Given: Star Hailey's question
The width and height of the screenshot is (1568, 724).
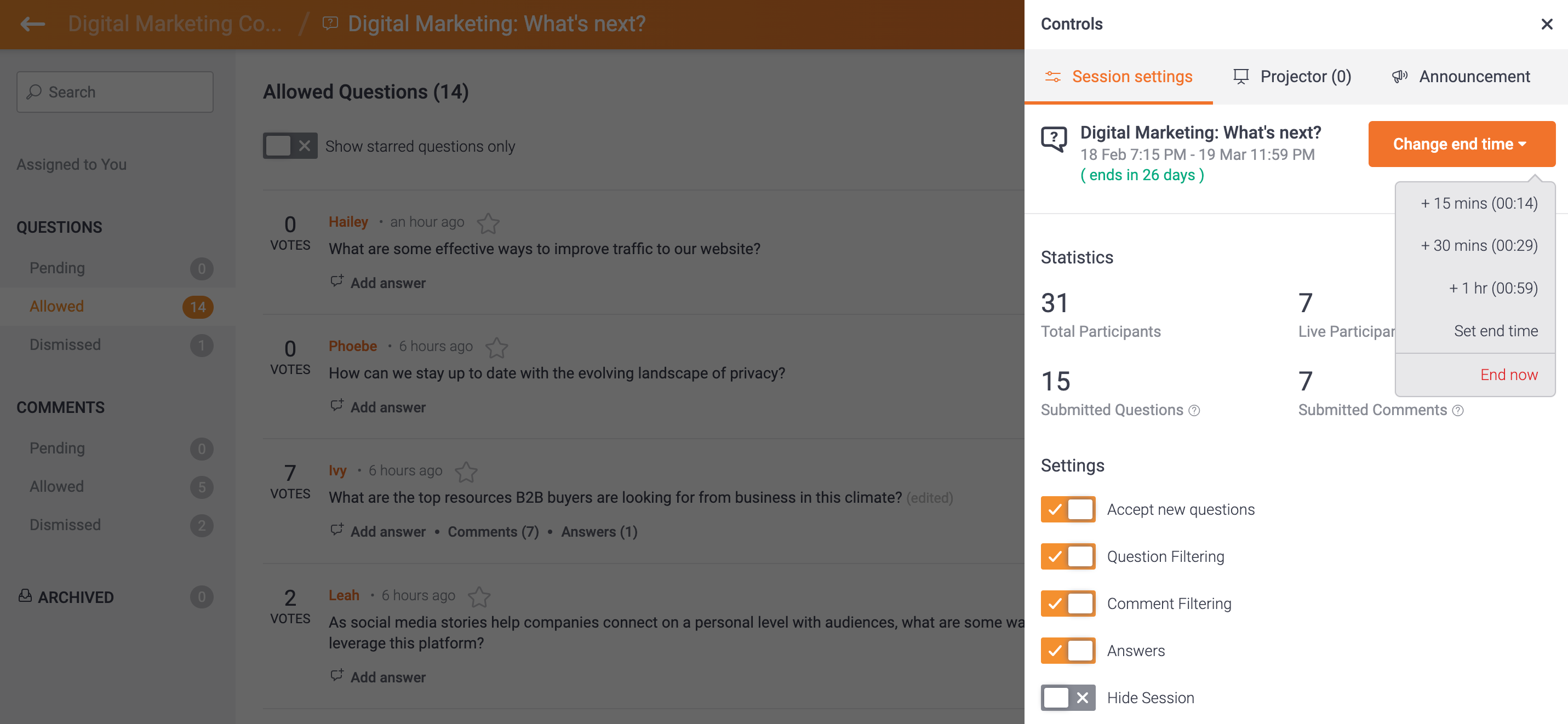Looking at the screenshot, I should (x=488, y=223).
